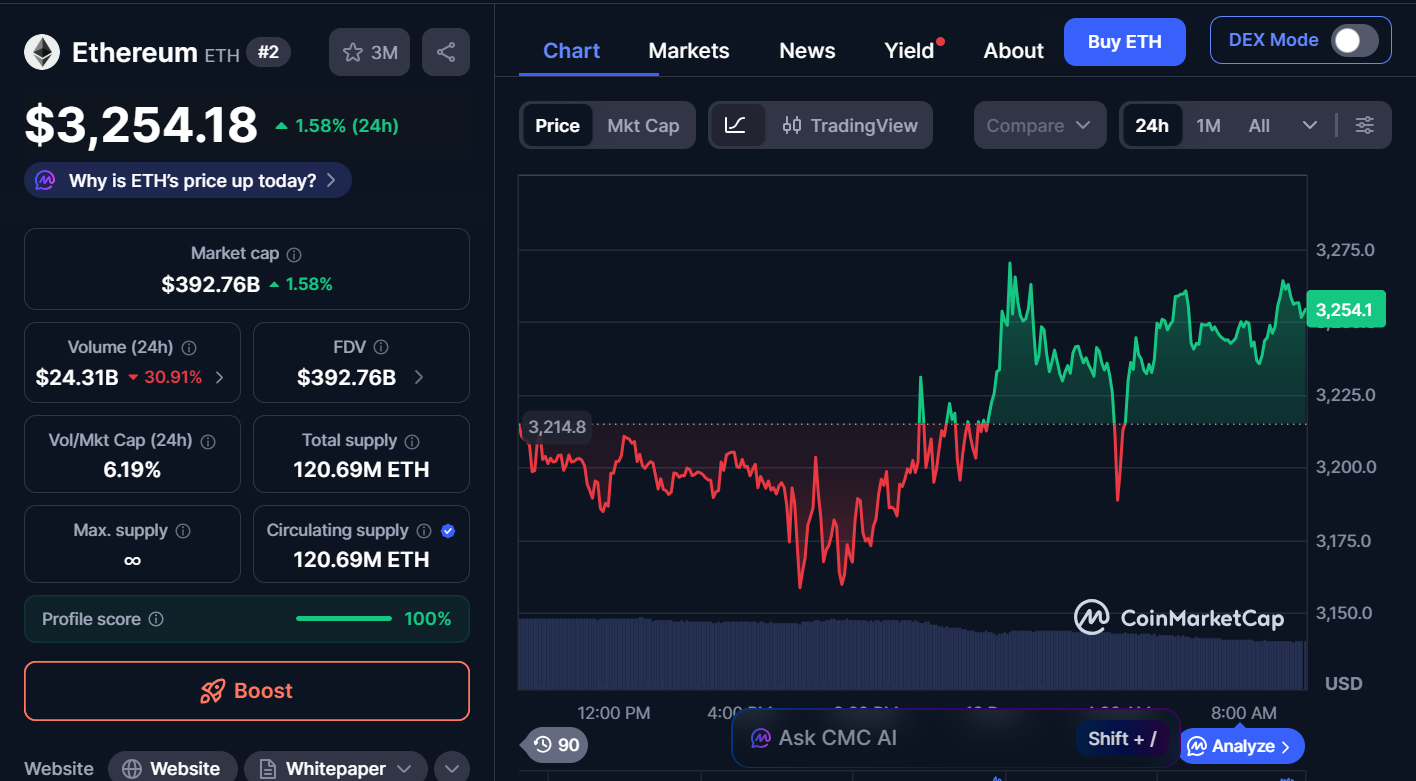Click the Buy ETH button
The height and width of the screenshot is (781, 1416).
1124,42
